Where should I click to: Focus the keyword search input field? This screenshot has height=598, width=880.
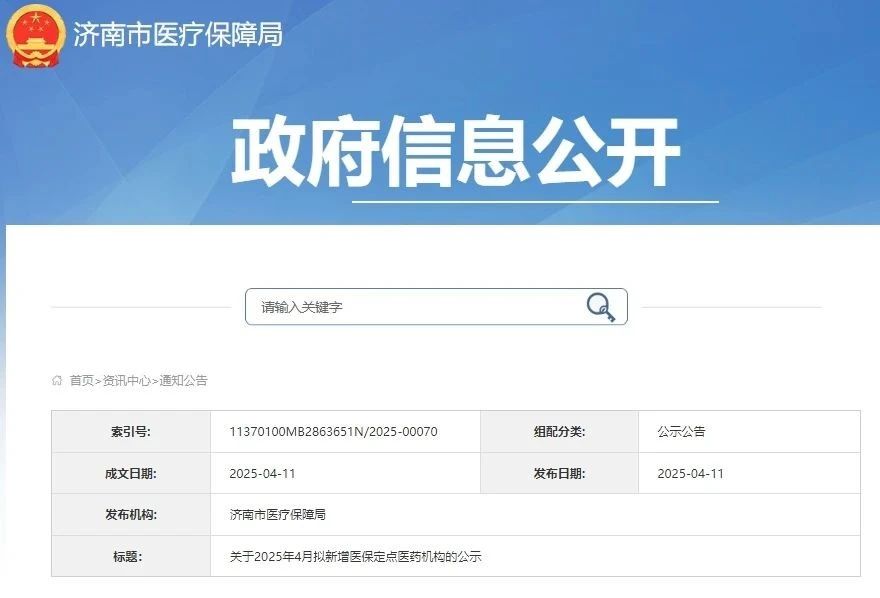pos(436,307)
